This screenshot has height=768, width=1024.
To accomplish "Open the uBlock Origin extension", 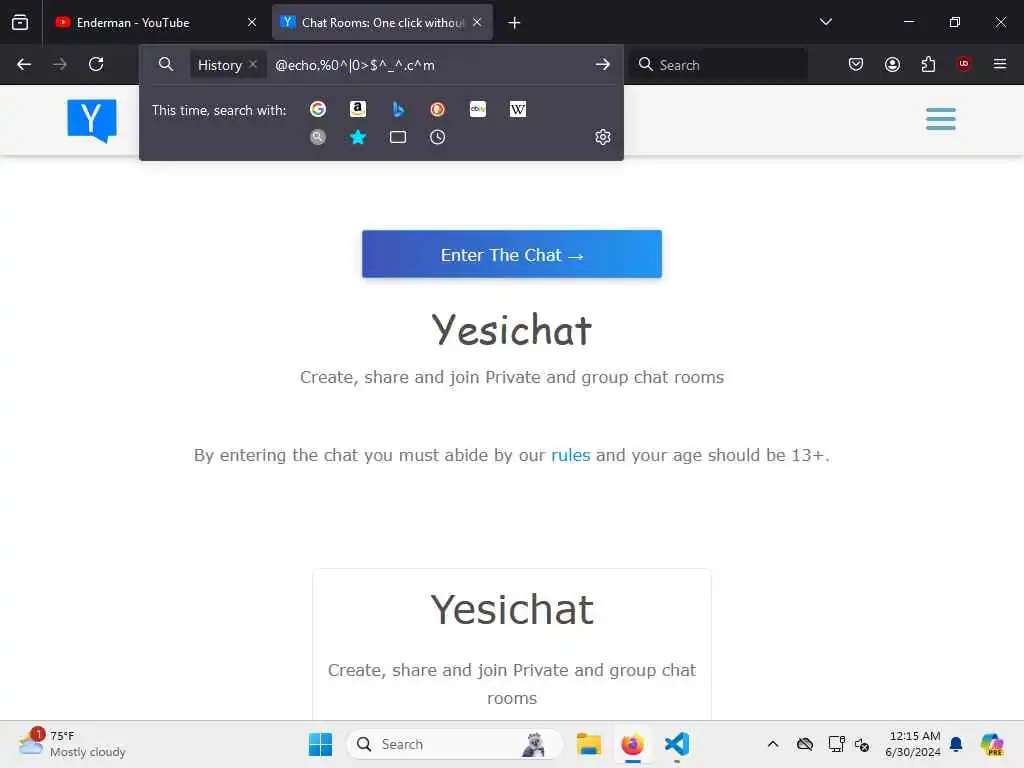I will tap(964, 64).
